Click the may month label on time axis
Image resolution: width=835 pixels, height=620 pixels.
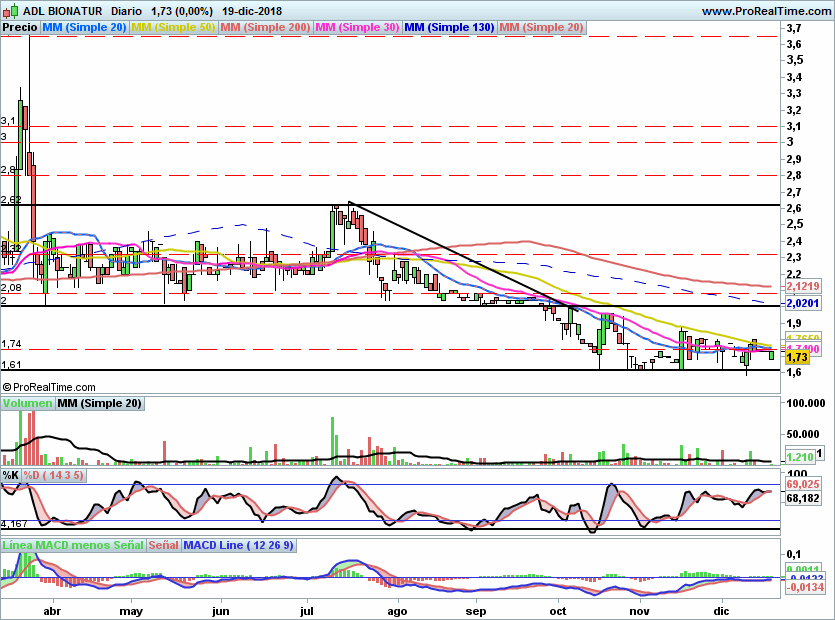coord(131,610)
